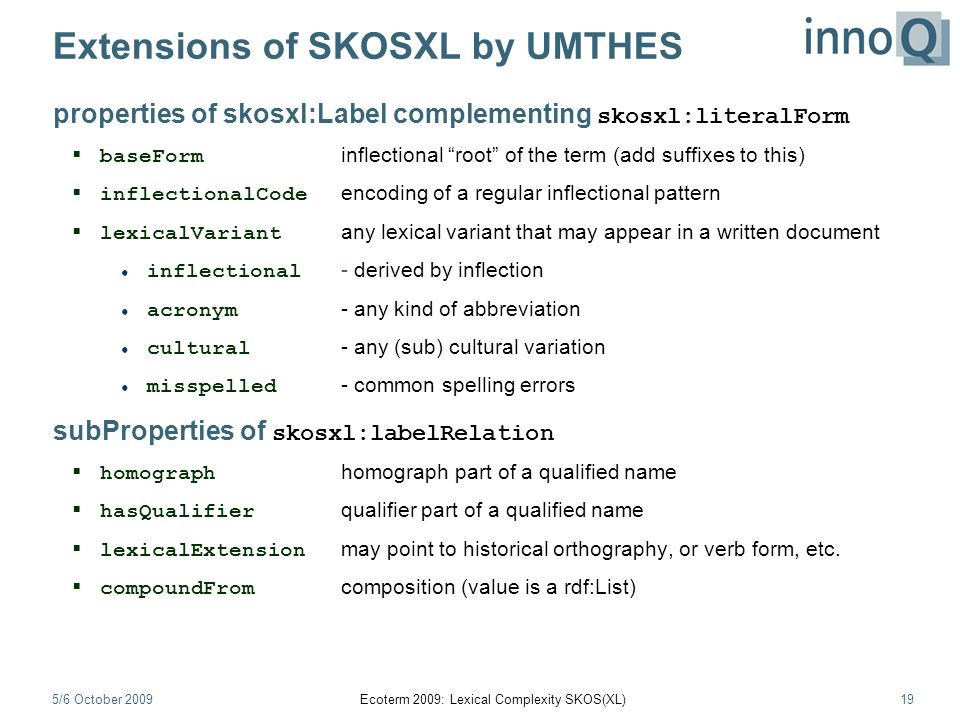
Task: Select the hasQualifier term
Action: pos(177,511)
